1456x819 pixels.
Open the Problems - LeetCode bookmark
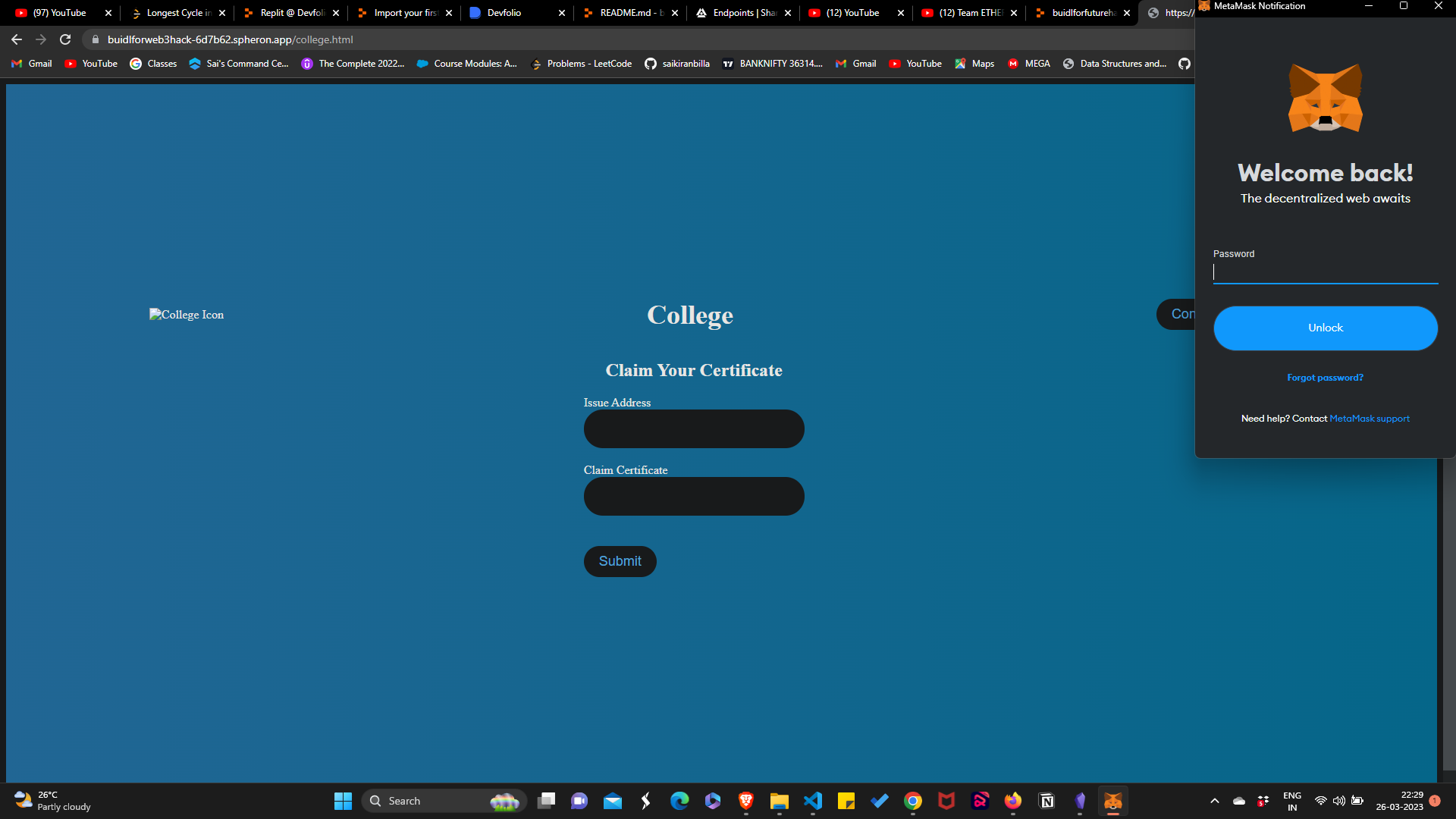pos(582,64)
